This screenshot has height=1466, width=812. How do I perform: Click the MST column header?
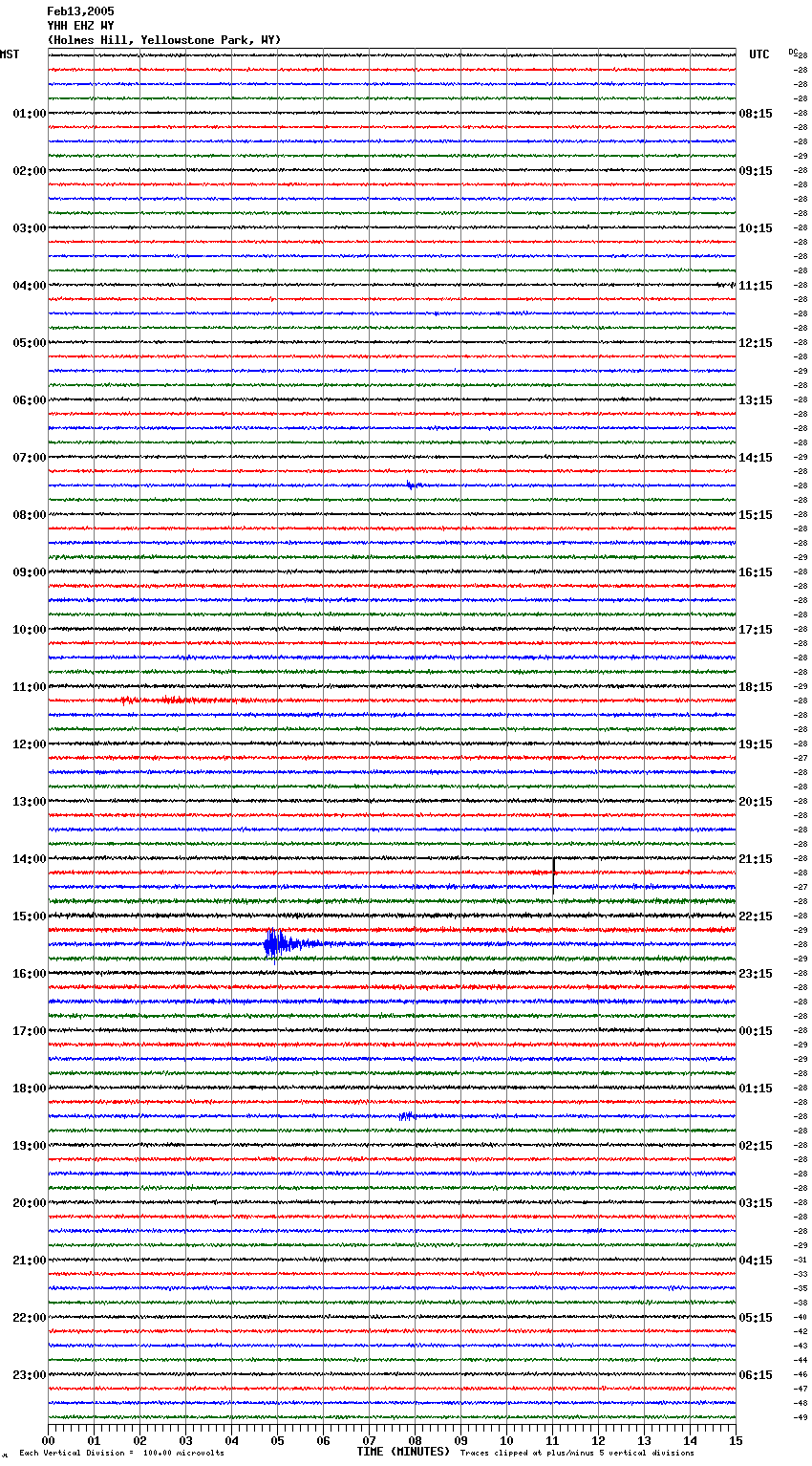pos(10,54)
